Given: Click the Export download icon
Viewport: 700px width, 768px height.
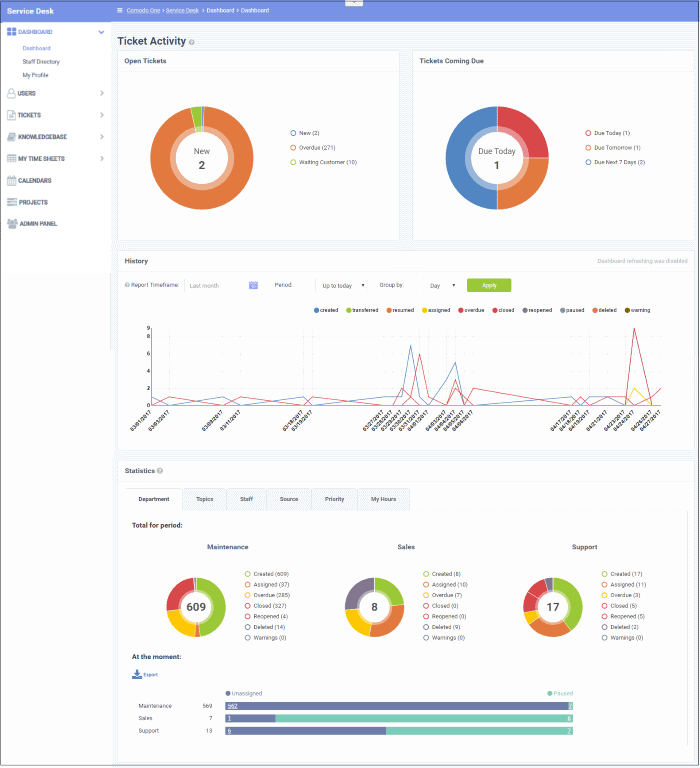Looking at the screenshot, I should click(137, 674).
